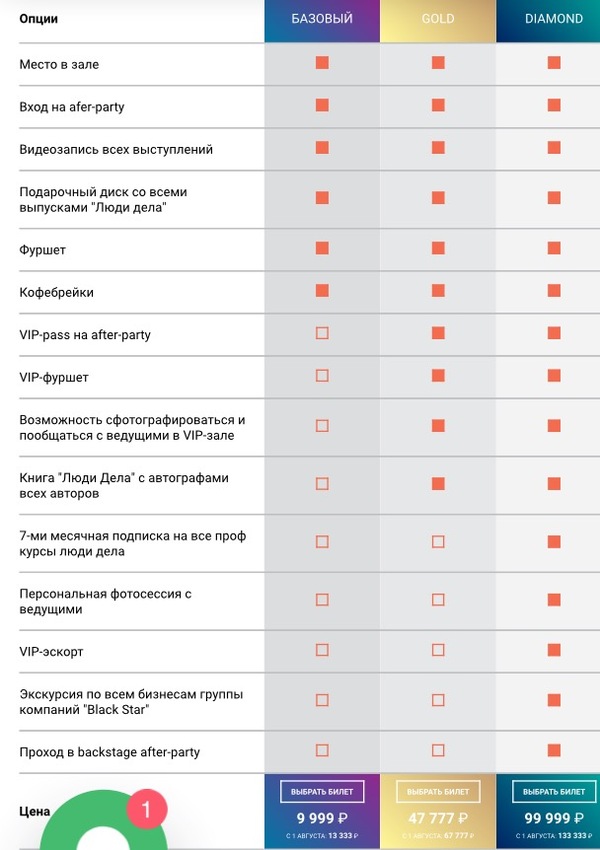Click the Видеозапись всех выступлений square under Базовый

coord(322,148)
